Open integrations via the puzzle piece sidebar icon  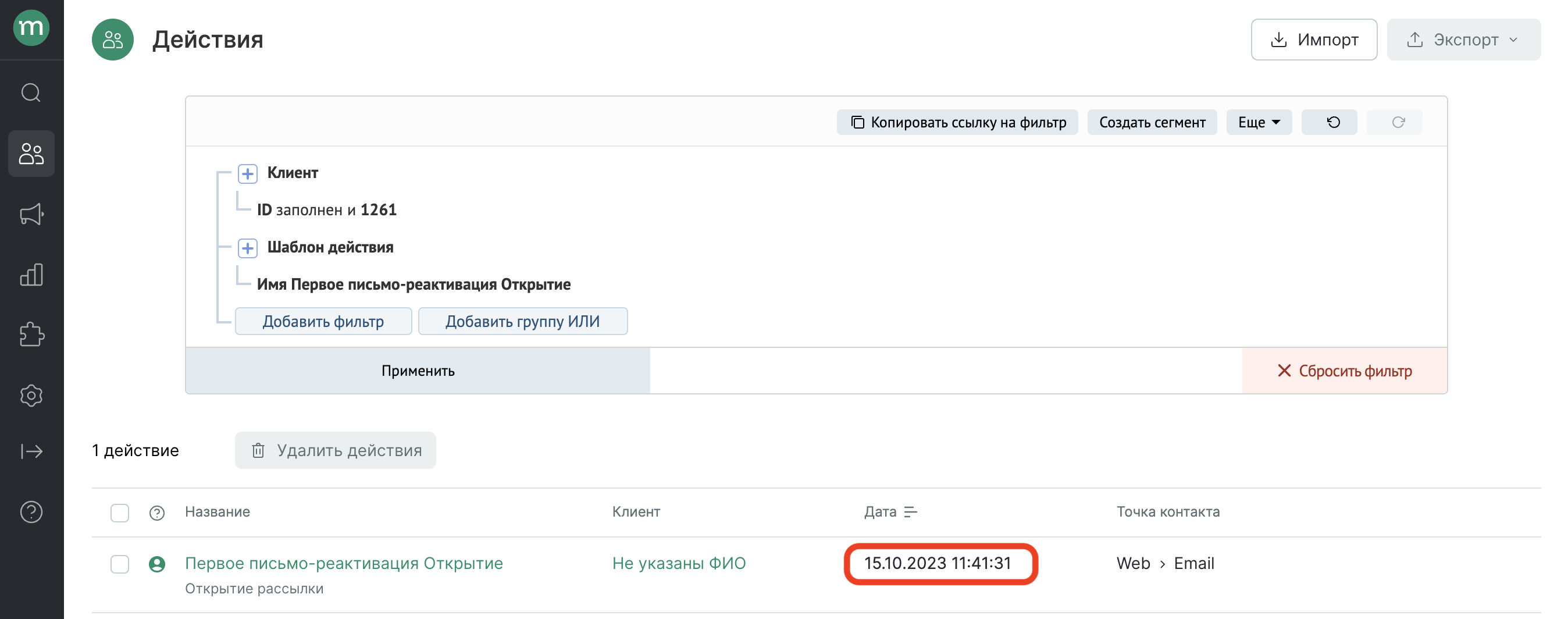pos(31,334)
